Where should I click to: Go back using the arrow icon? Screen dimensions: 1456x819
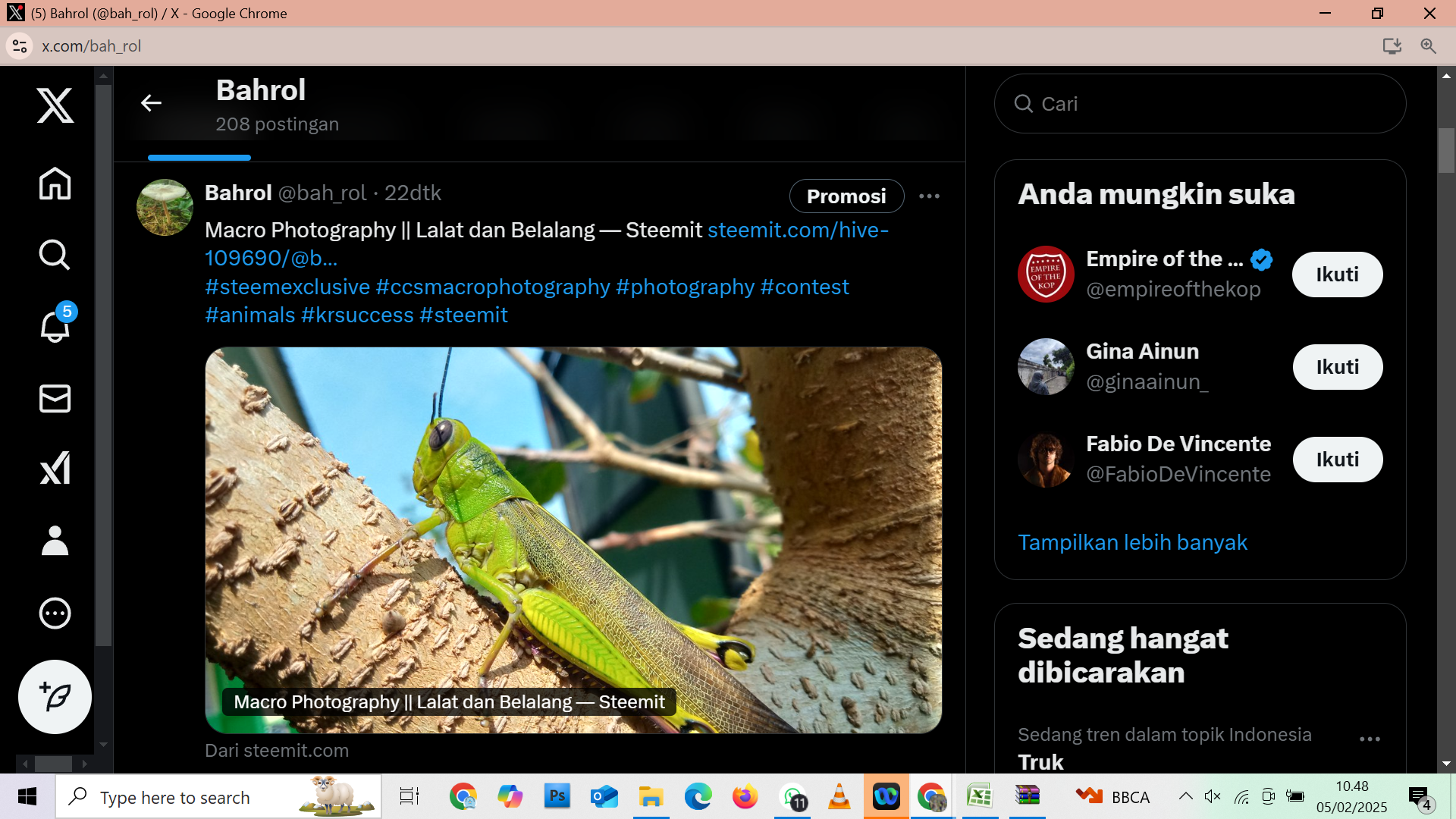click(152, 103)
